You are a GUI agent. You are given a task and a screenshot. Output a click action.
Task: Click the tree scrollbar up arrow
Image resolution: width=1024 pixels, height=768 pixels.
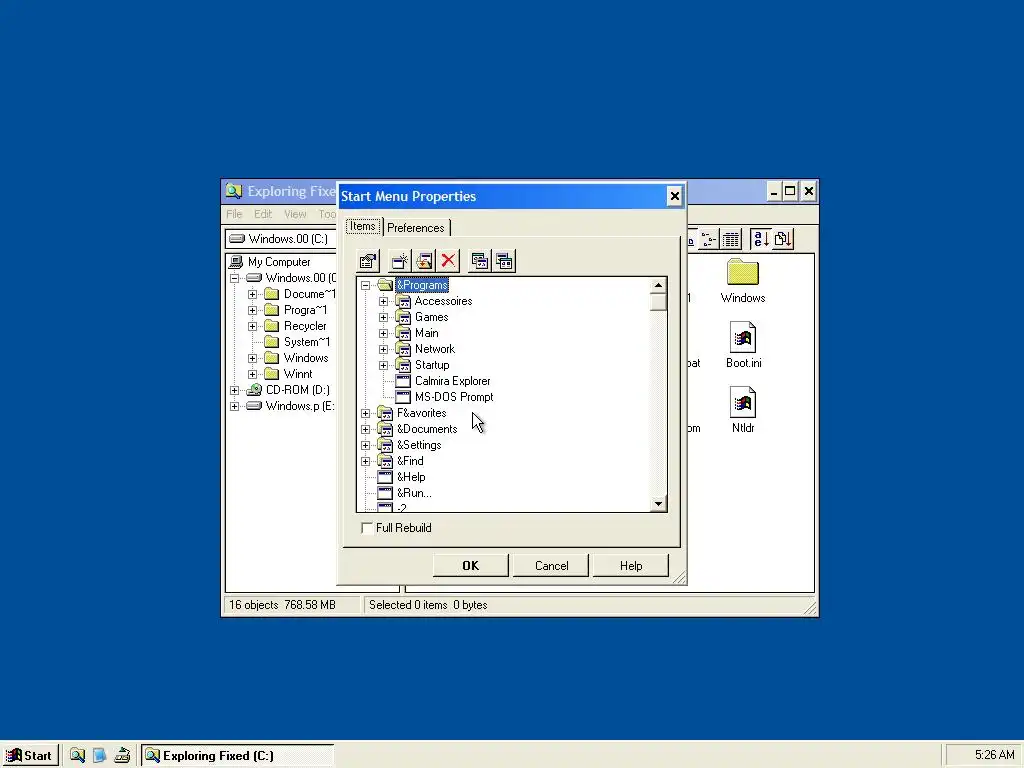point(658,285)
